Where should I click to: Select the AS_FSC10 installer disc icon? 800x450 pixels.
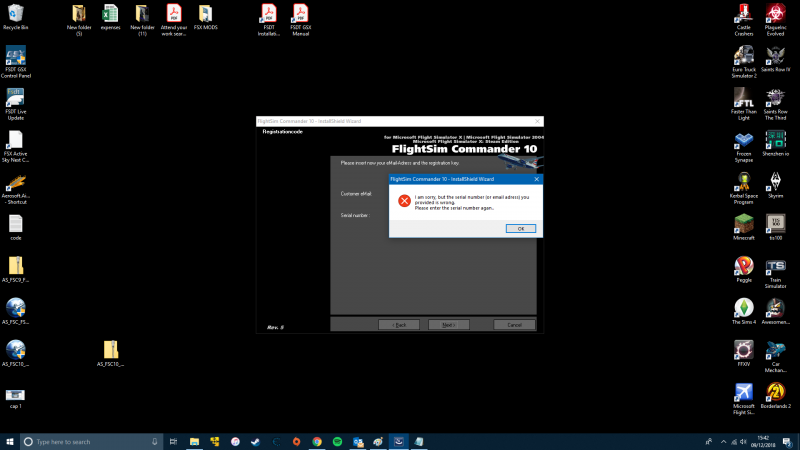[15, 354]
